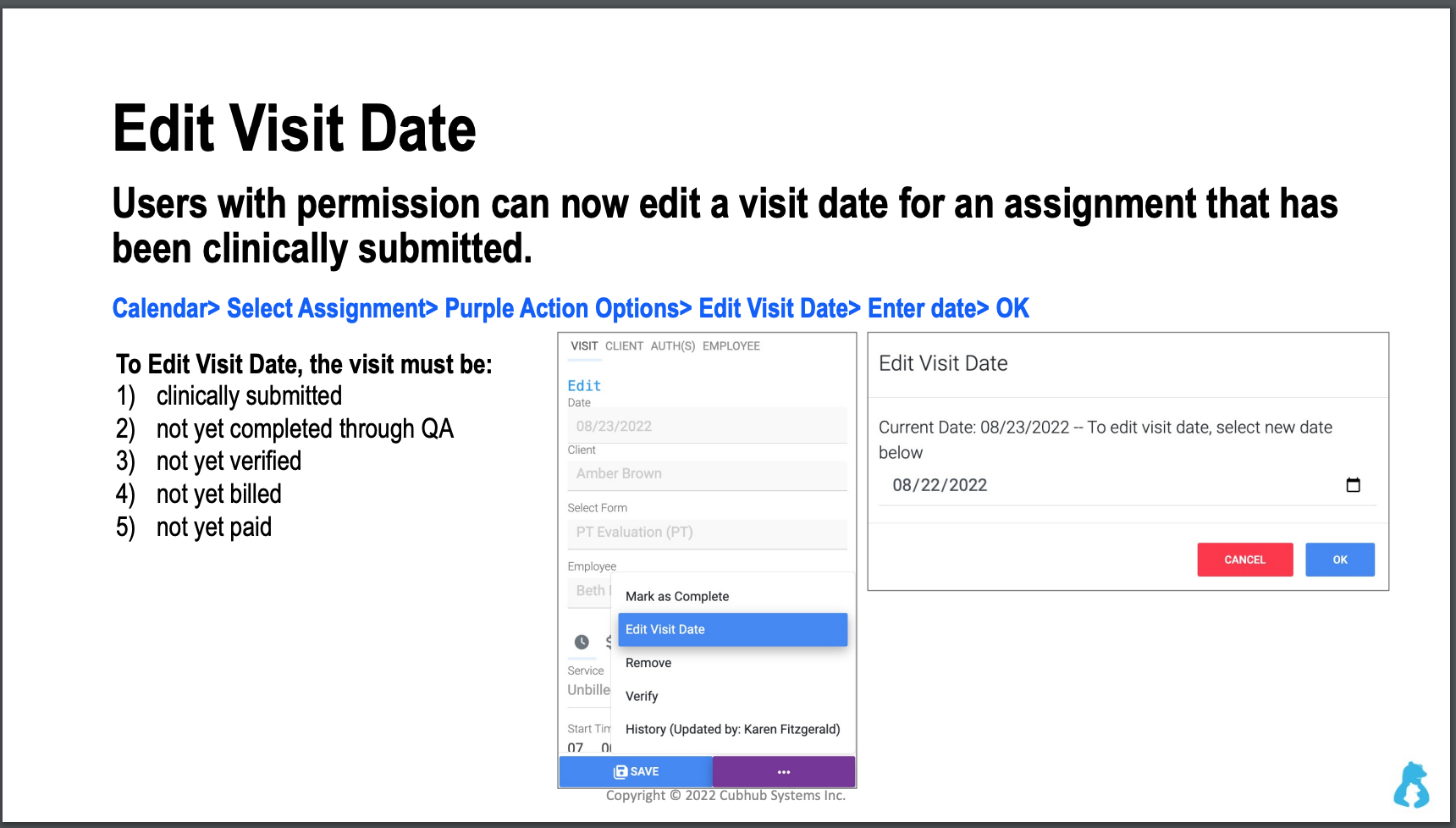Image resolution: width=1456 pixels, height=828 pixels.
Task: Open the EMPLOYEE tab
Action: click(x=731, y=345)
